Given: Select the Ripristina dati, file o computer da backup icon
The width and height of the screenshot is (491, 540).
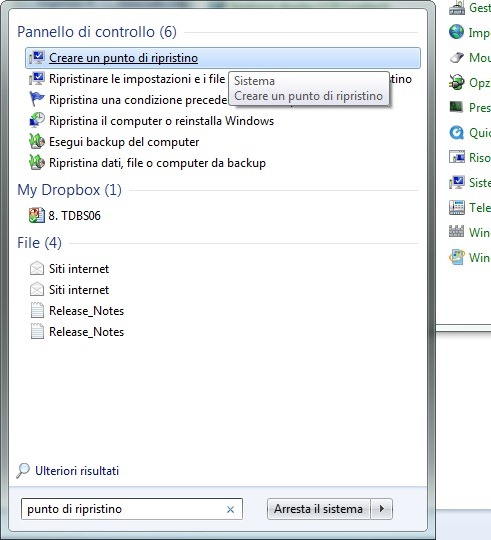Looking at the screenshot, I should [x=36, y=163].
